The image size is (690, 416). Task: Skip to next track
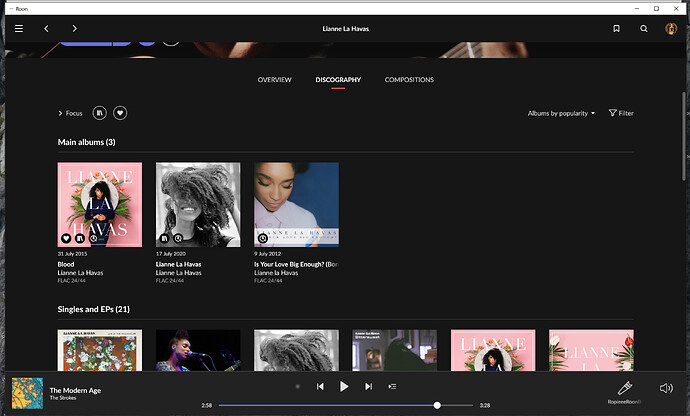(368, 387)
